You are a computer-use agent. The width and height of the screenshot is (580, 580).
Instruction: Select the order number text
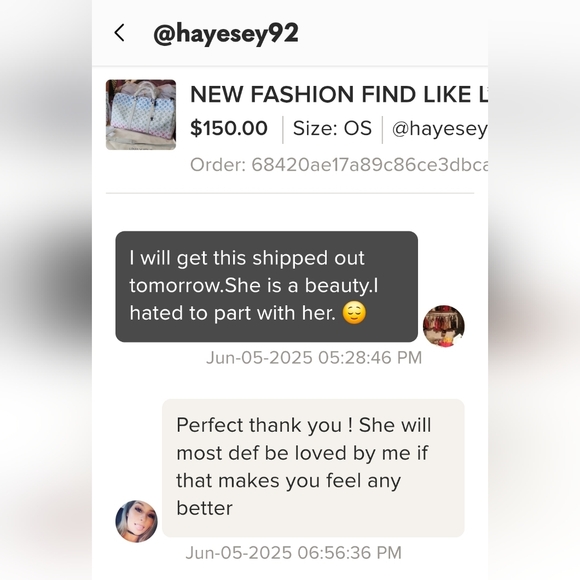[339, 164]
